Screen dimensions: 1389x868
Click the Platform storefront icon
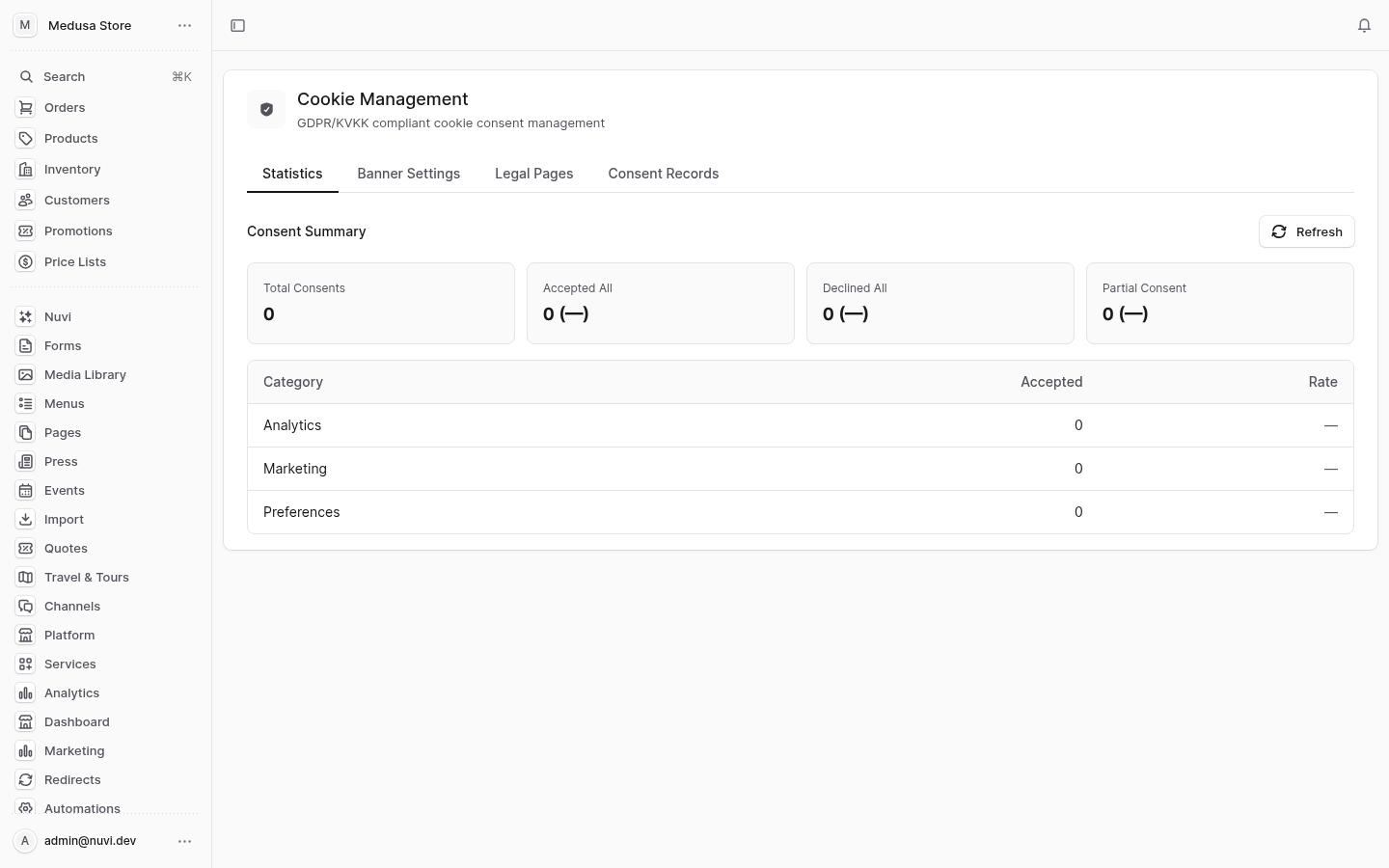pyautogui.click(x=26, y=636)
